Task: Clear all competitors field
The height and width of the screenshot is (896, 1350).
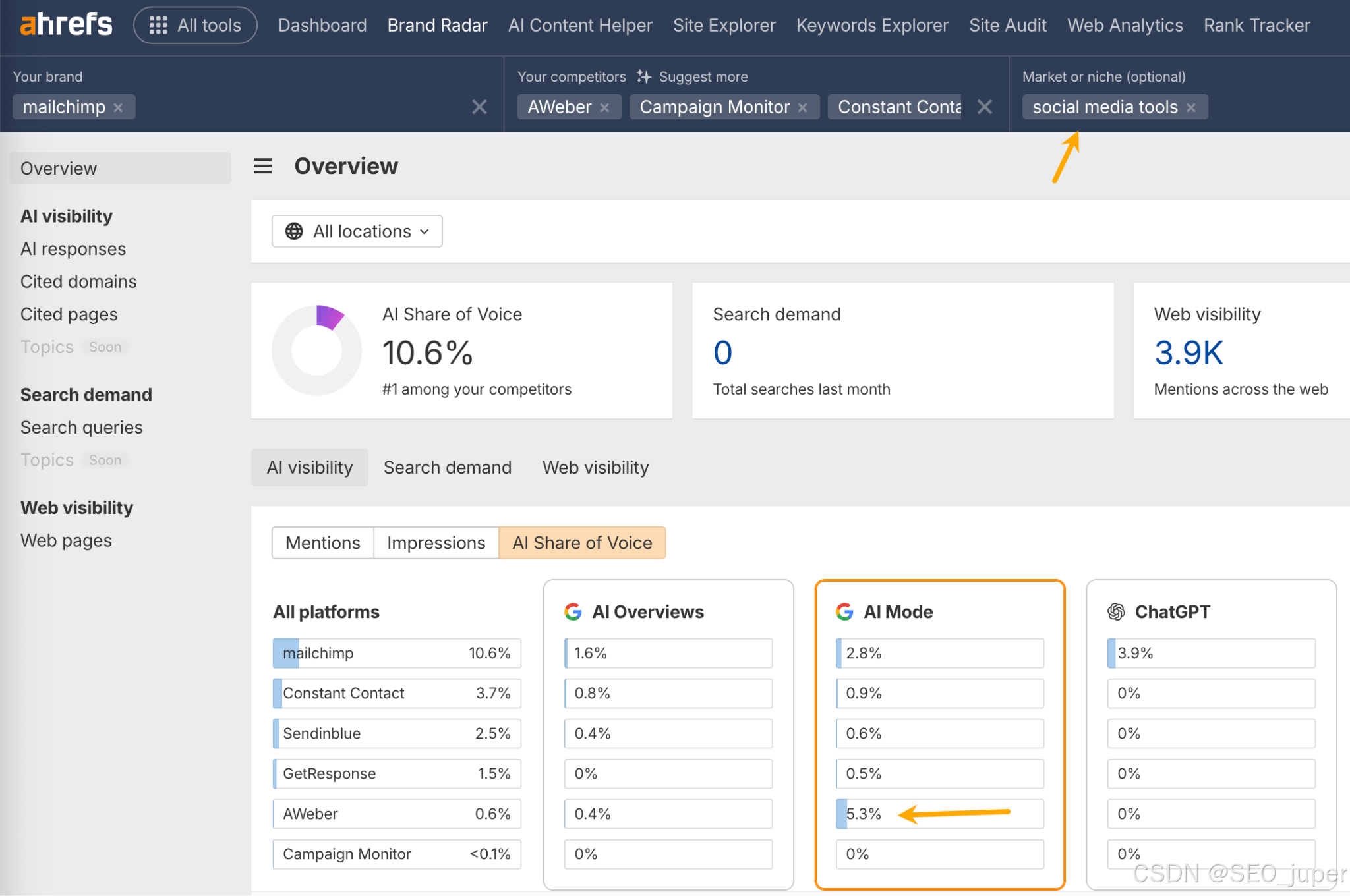Action: coord(985,107)
